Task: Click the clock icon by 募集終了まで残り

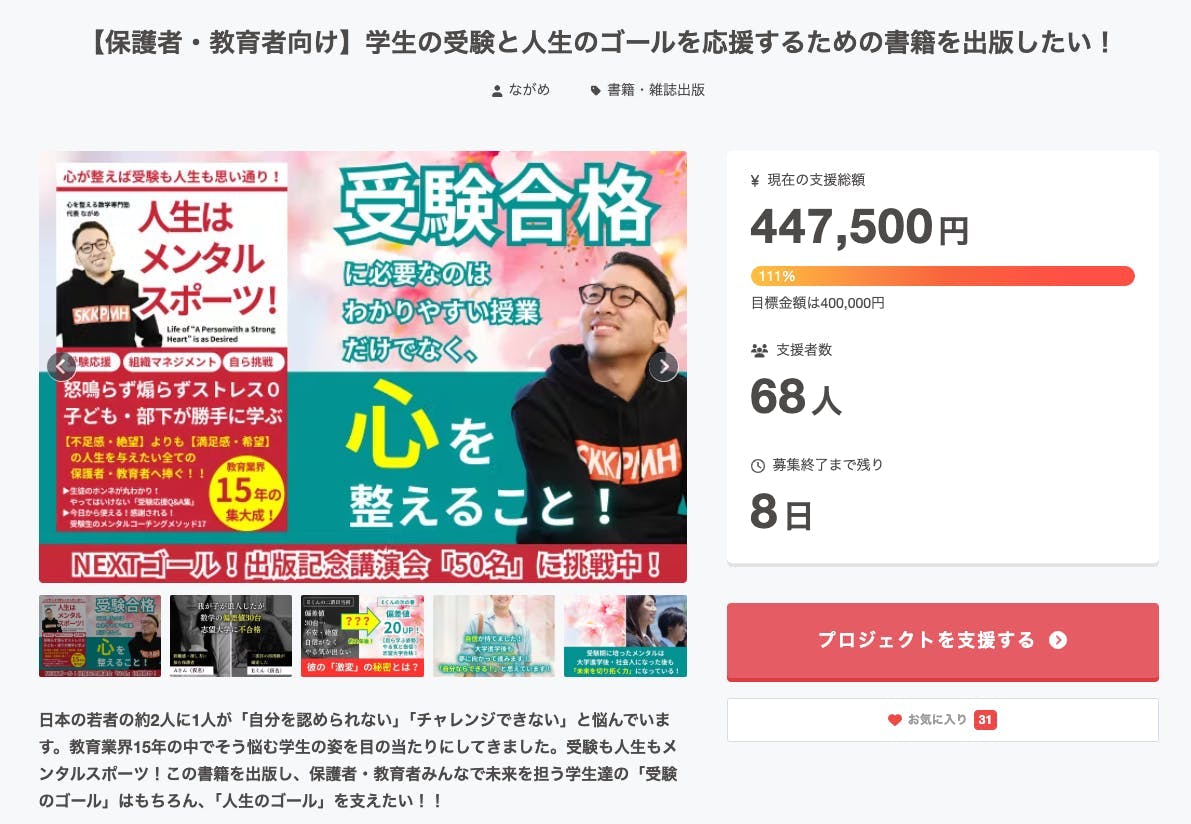Action: [x=757, y=466]
